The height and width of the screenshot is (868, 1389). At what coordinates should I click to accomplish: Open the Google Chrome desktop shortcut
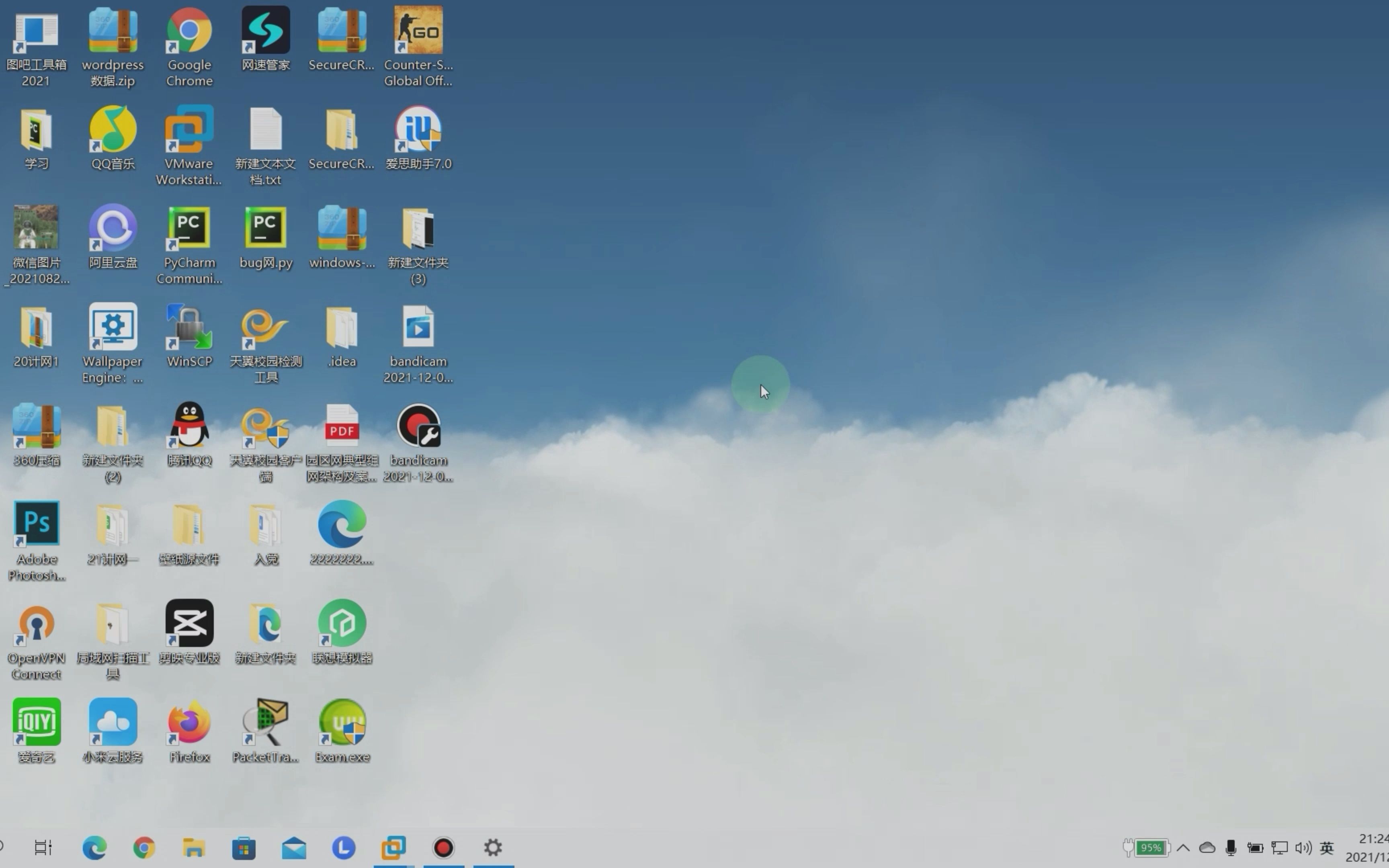[189, 47]
